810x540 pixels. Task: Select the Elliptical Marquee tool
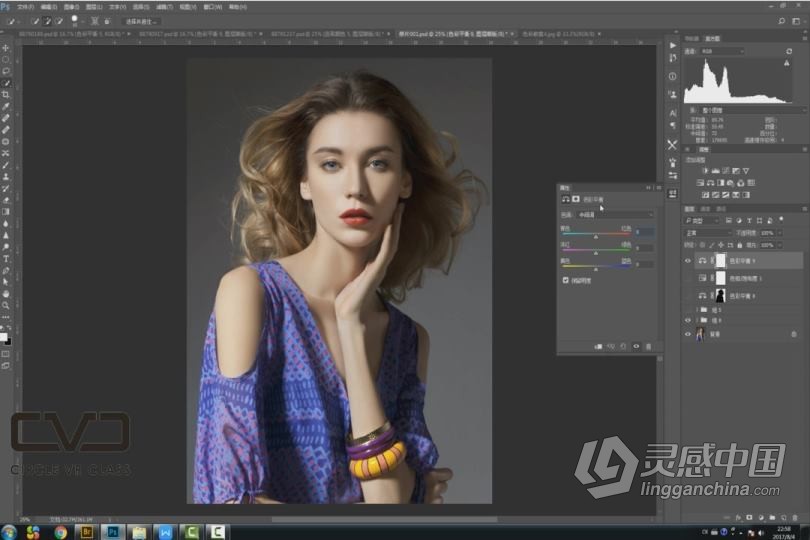[x=6, y=59]
